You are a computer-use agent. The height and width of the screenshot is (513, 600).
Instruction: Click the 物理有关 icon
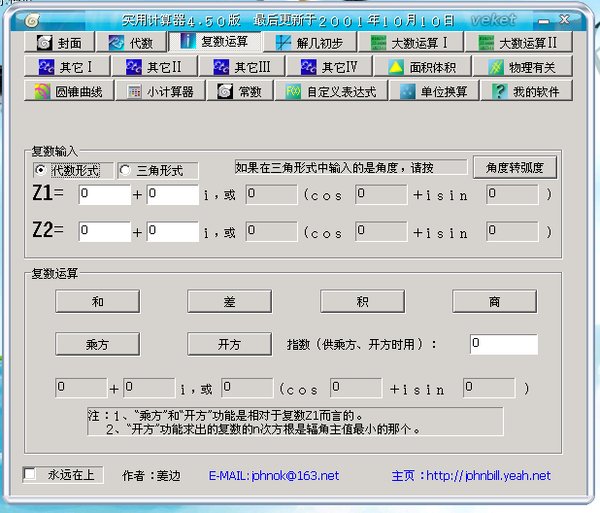pos(496,67)
